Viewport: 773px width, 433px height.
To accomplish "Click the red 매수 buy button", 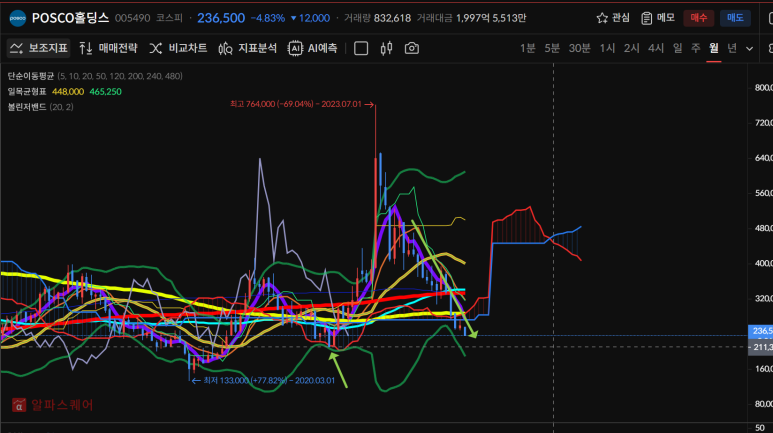I will (699, 18).
